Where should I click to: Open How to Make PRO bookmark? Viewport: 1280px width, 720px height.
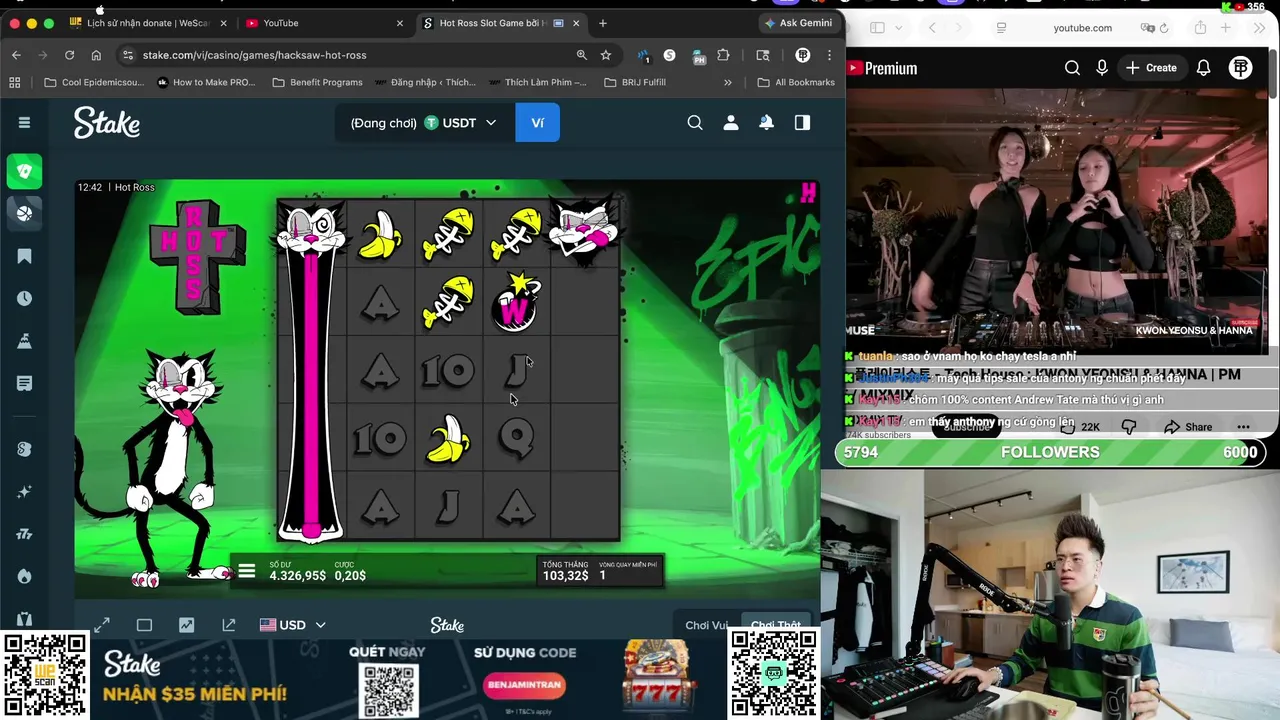(206, 82)
